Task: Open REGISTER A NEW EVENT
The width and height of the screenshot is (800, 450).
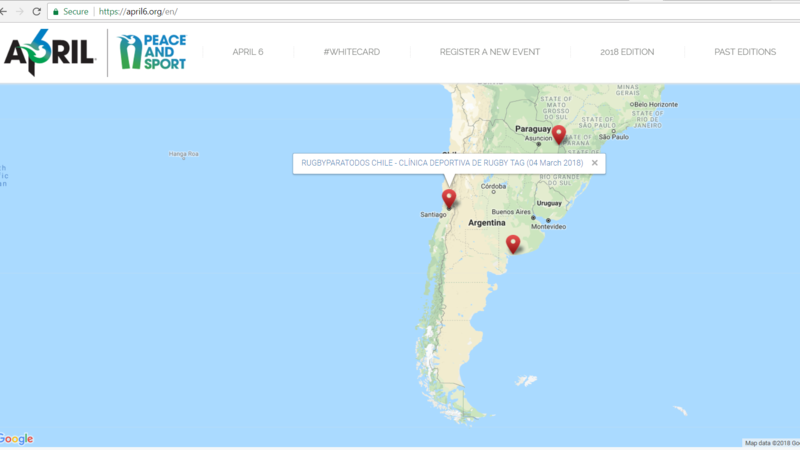Action: pyautogui.click(x=480, y=52)
